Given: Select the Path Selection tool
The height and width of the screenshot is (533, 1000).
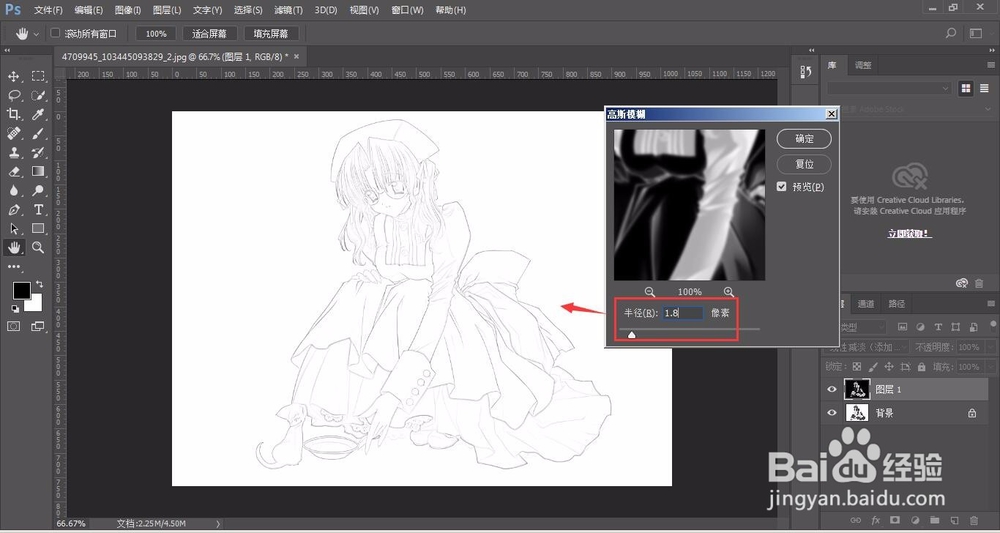Looking at the screenshot, I should [13, 229].
